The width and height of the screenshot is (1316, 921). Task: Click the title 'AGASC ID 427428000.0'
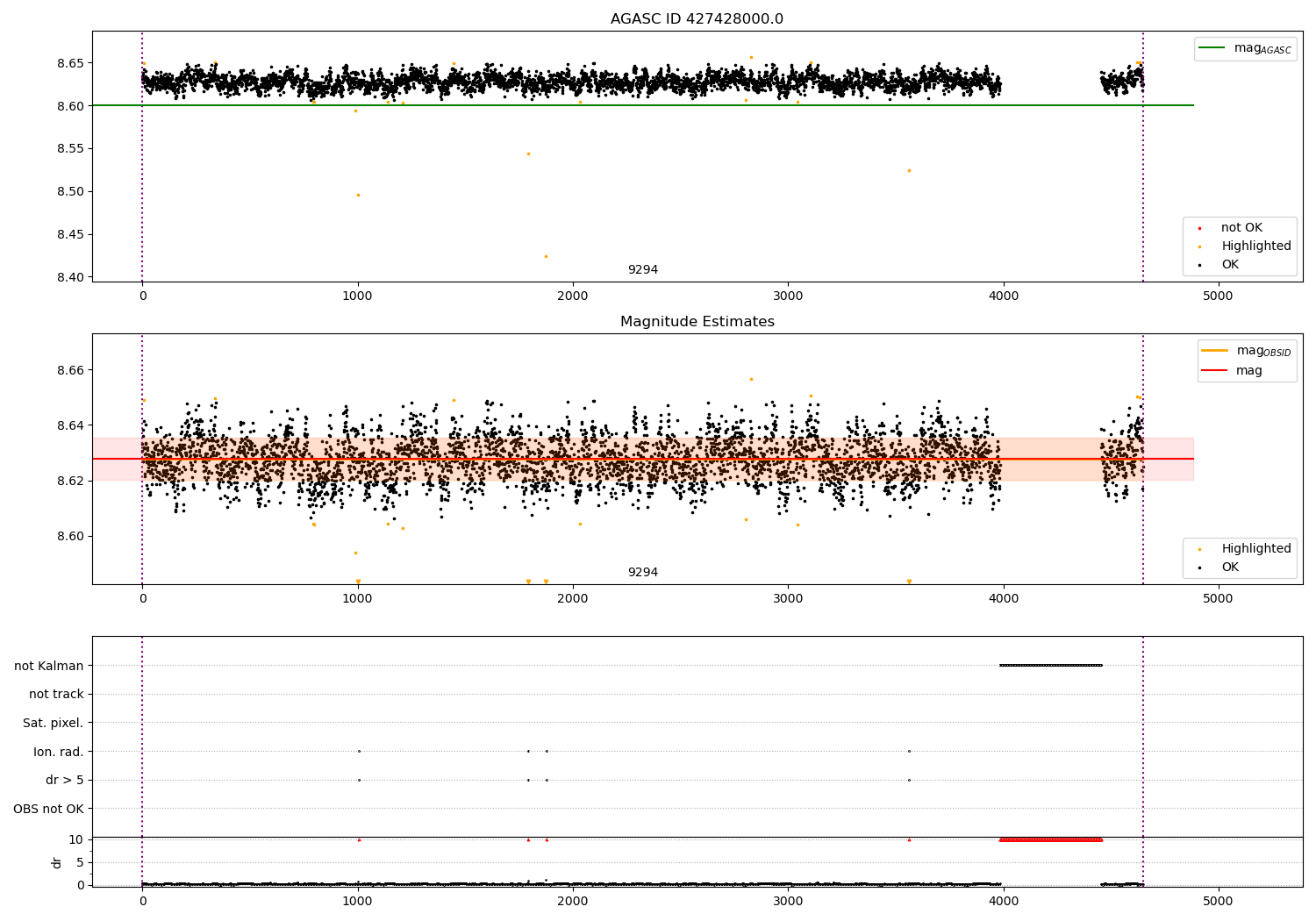pos(697,19)
